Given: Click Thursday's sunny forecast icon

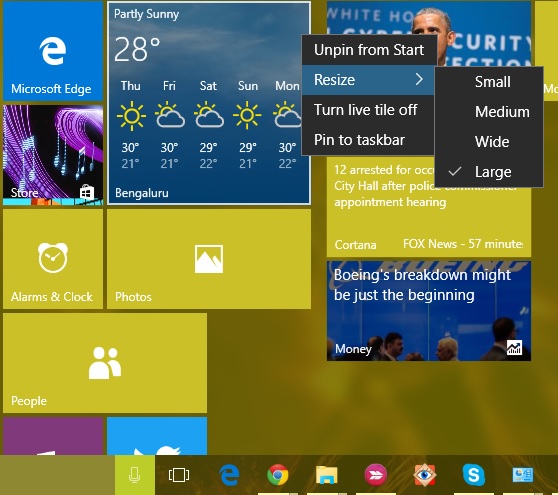Looking at the screenshot, I should coord(131,116).
